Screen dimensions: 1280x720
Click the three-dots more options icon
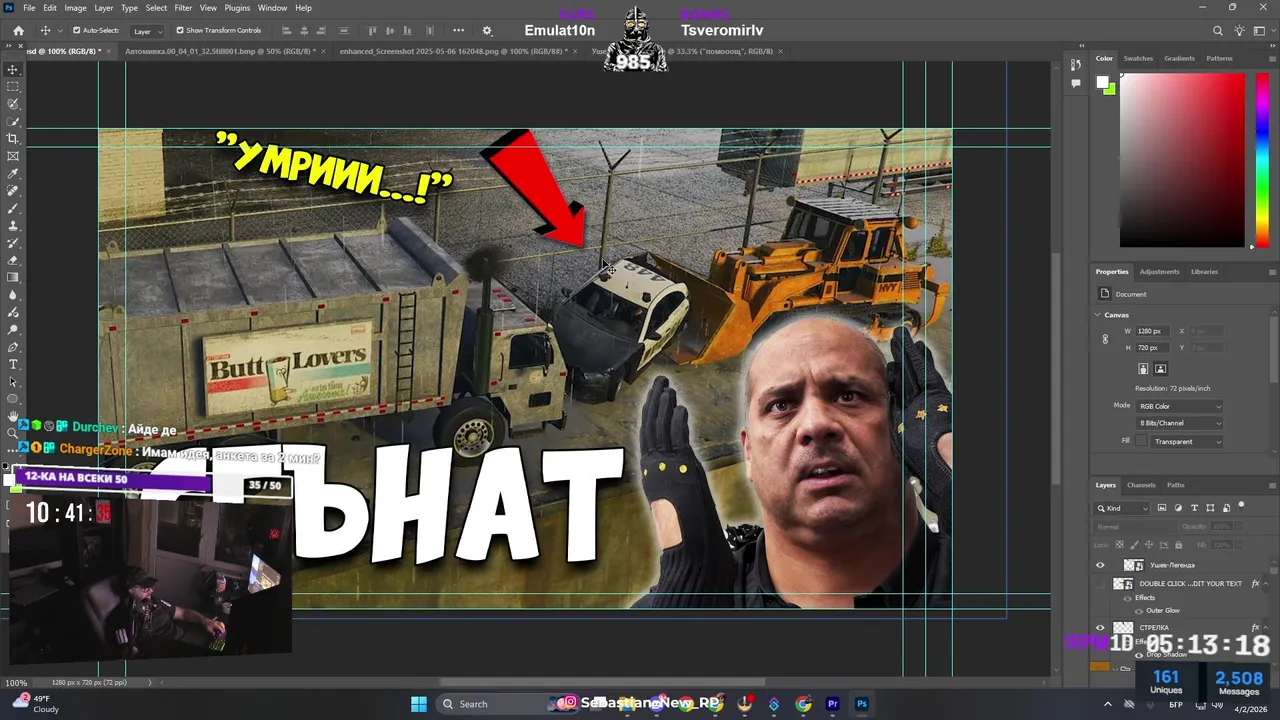point(458,31)
